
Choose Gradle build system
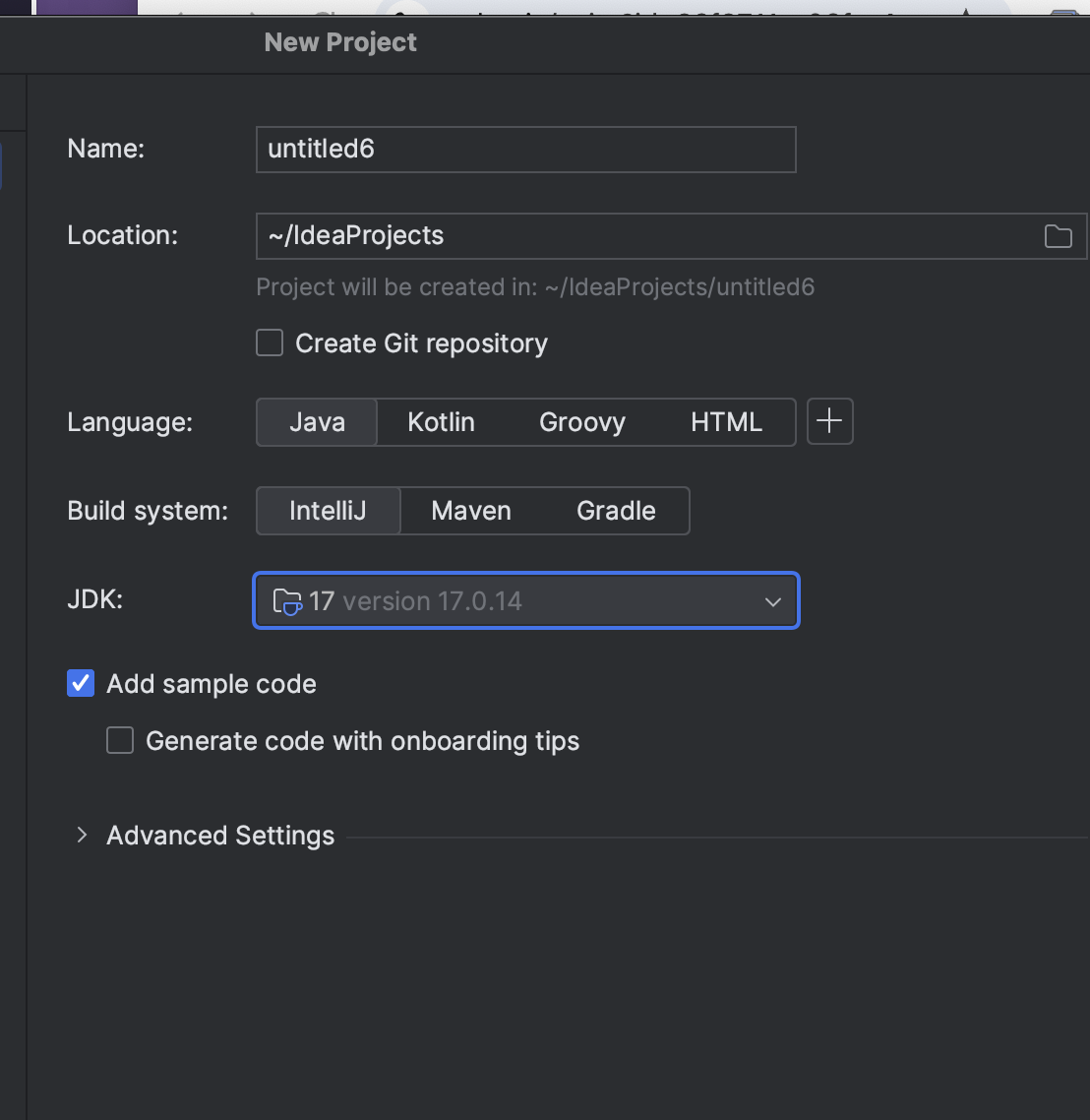pyautogui.click(x=616, y=511)
